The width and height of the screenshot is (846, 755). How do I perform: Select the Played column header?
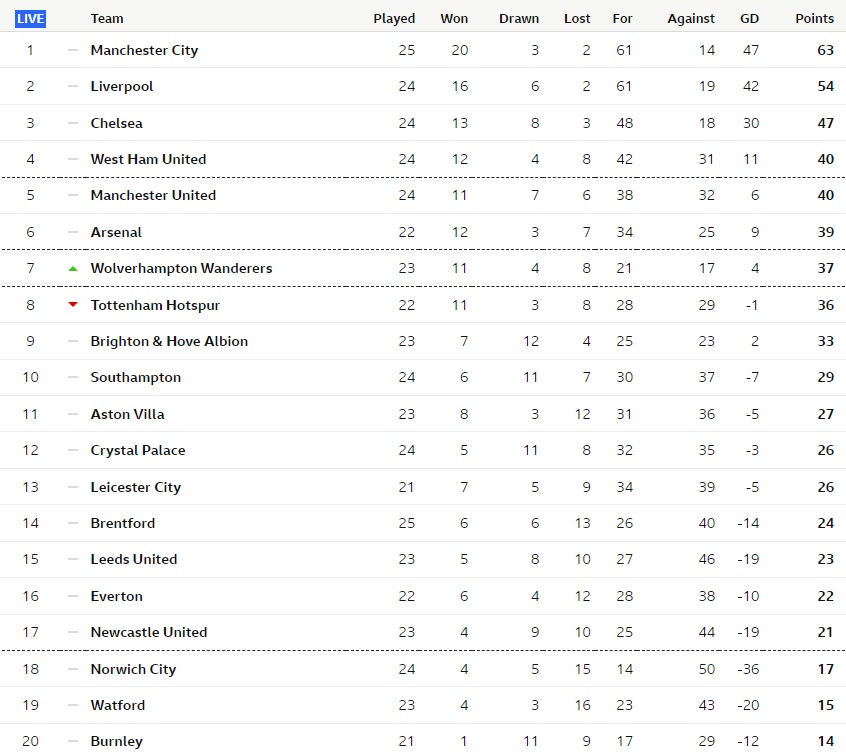coord(394,18)
